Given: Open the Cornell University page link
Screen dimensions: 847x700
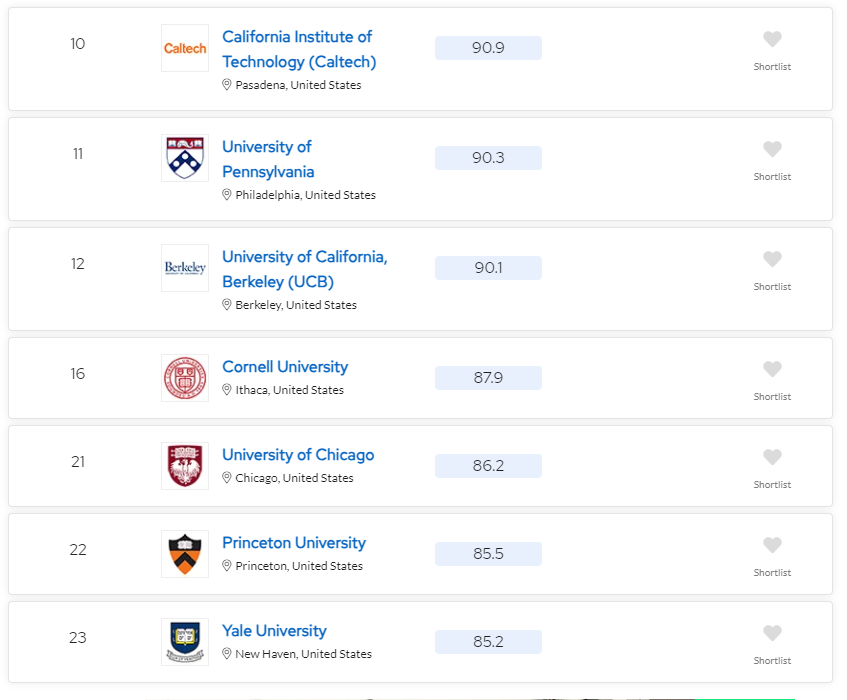Looking at the screenshot, I should tap(285, 367).
